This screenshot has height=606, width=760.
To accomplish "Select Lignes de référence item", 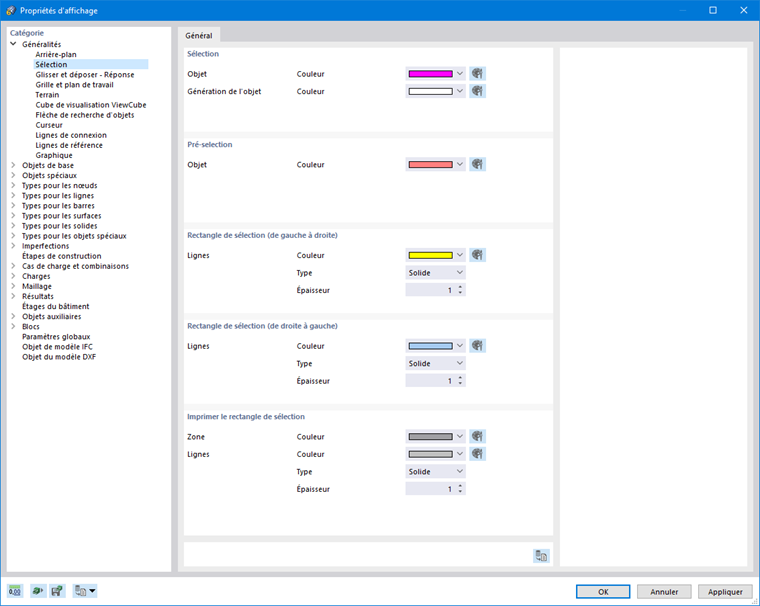I will pyautogui.click(x=69, y=145).
